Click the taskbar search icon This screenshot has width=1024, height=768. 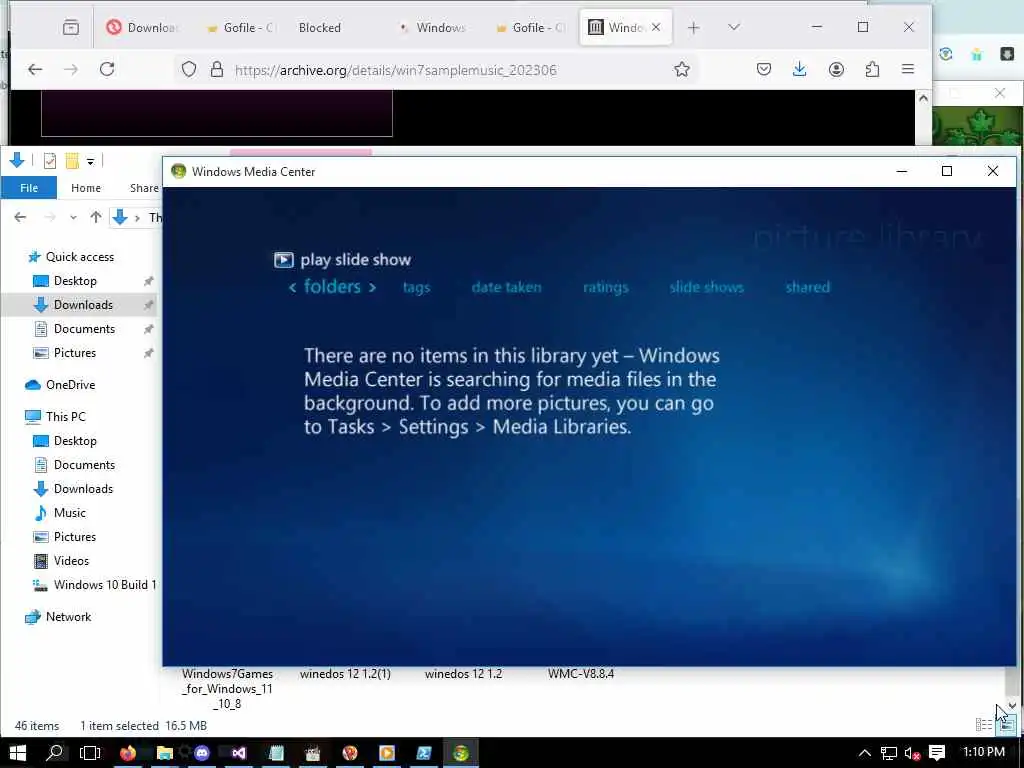pos(55,753)
